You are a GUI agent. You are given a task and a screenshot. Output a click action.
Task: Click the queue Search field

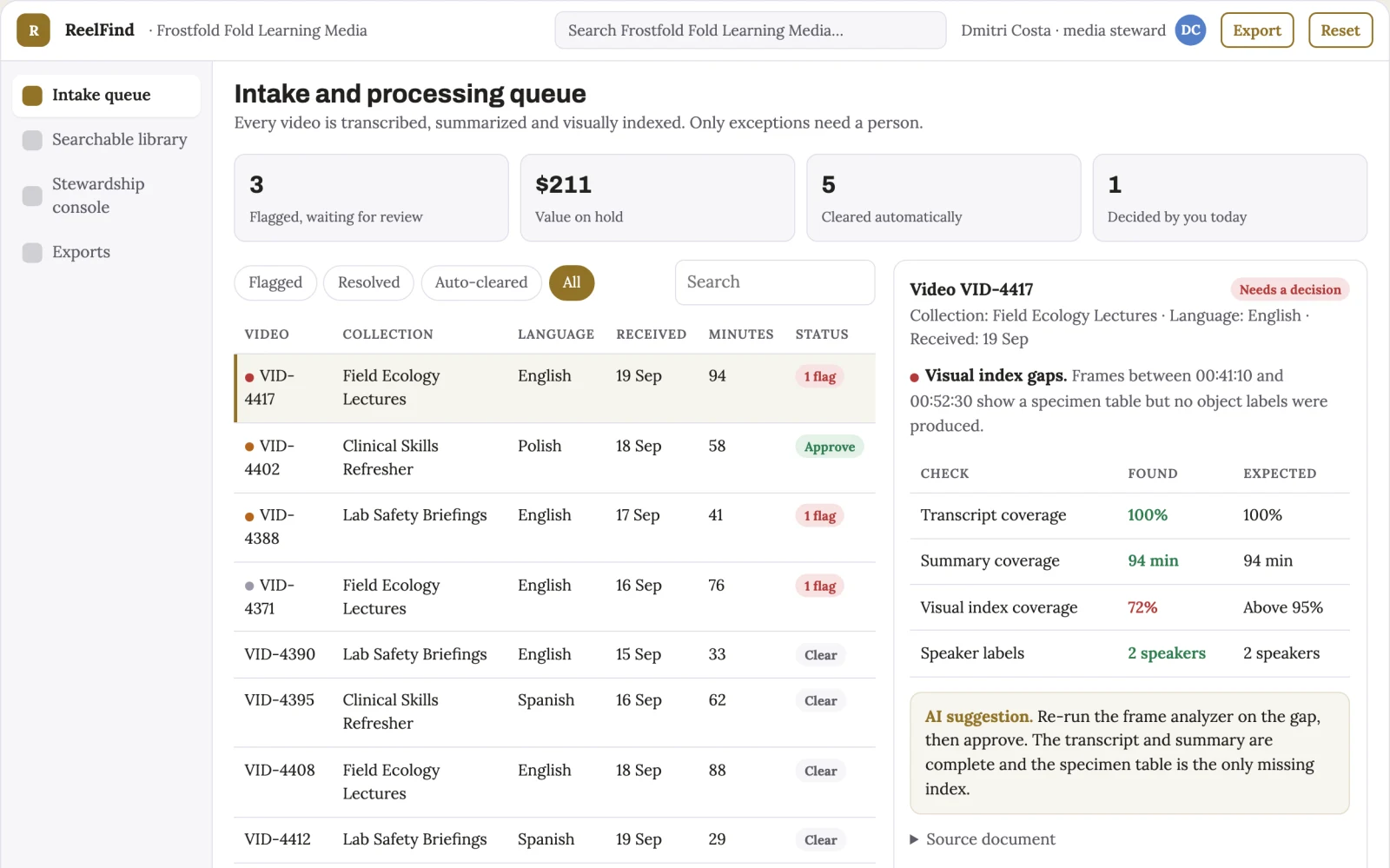(775, 282)
